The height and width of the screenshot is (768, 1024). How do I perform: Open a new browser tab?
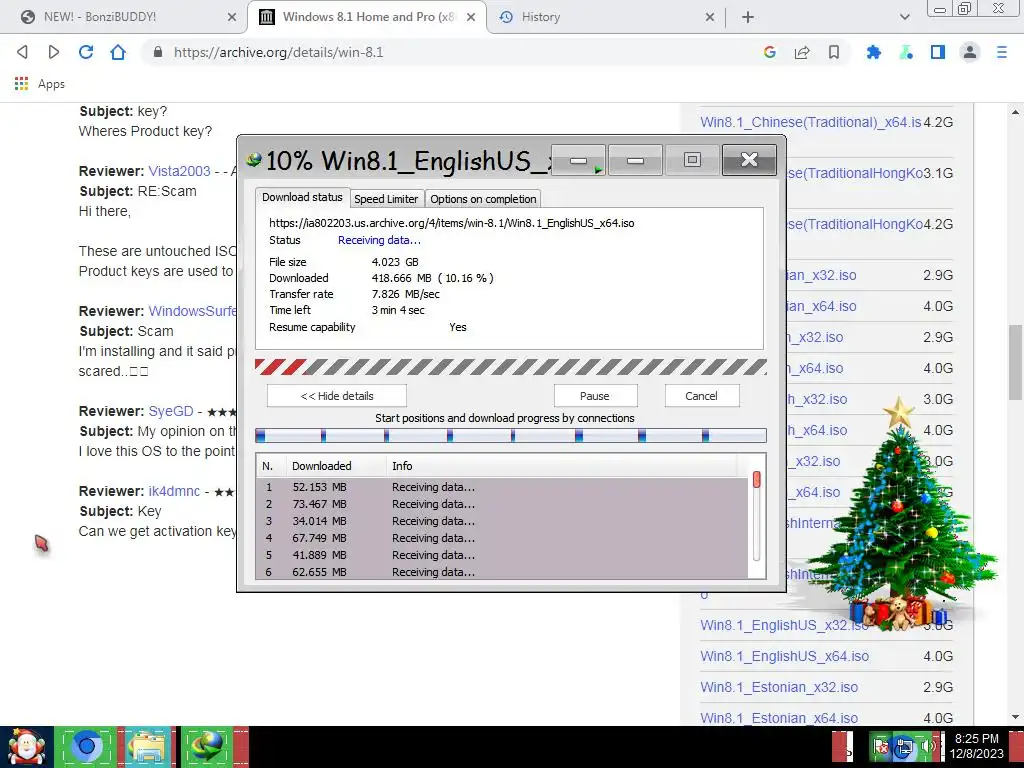pyautogui.click(x=748, y=17)
